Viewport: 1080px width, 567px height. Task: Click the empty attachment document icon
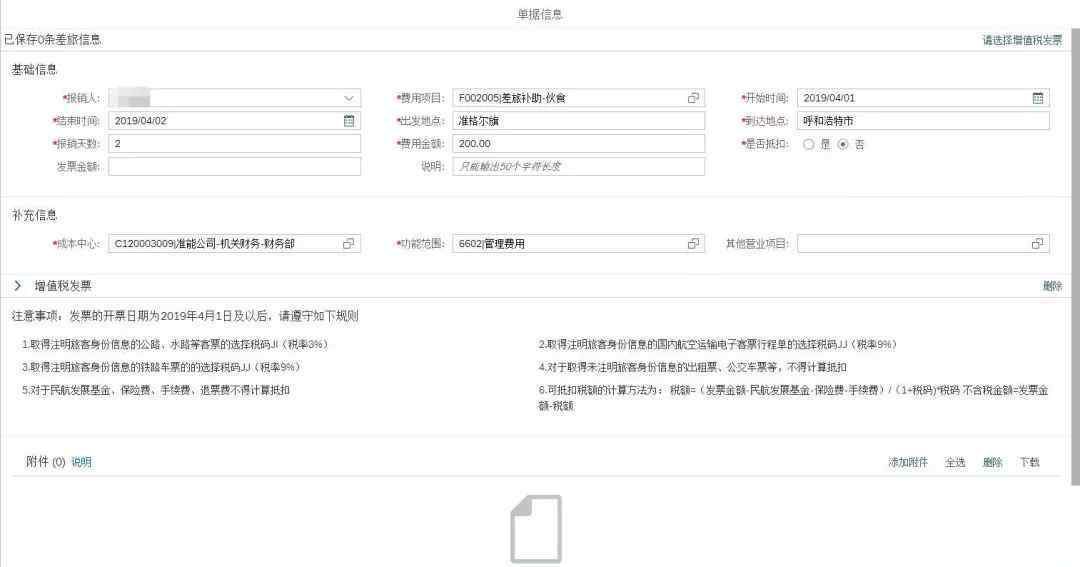coord(536,529)
